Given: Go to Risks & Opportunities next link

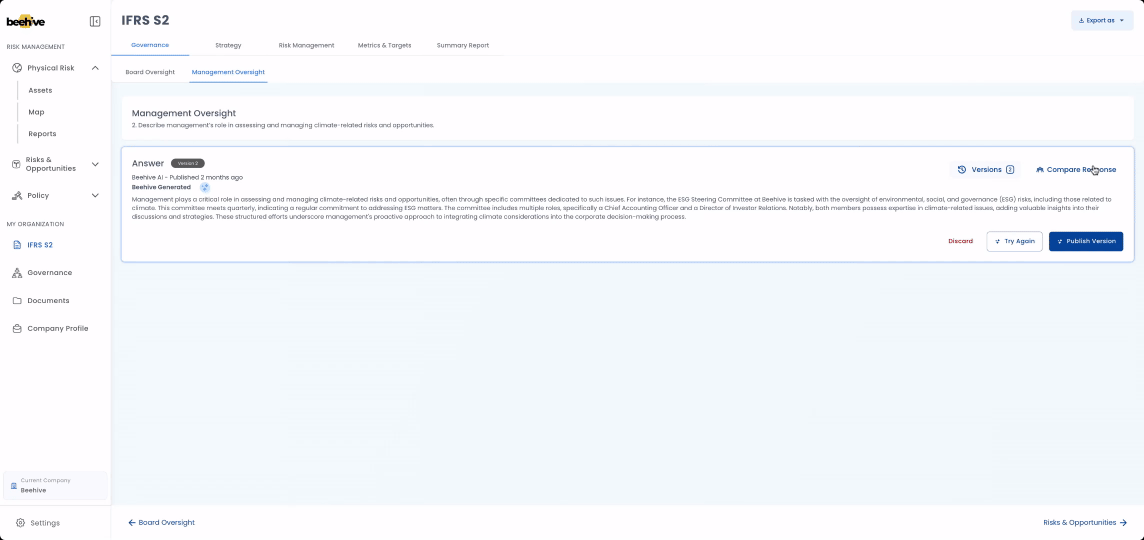Looking at the screenshot, I should [x=1085, y=522].
